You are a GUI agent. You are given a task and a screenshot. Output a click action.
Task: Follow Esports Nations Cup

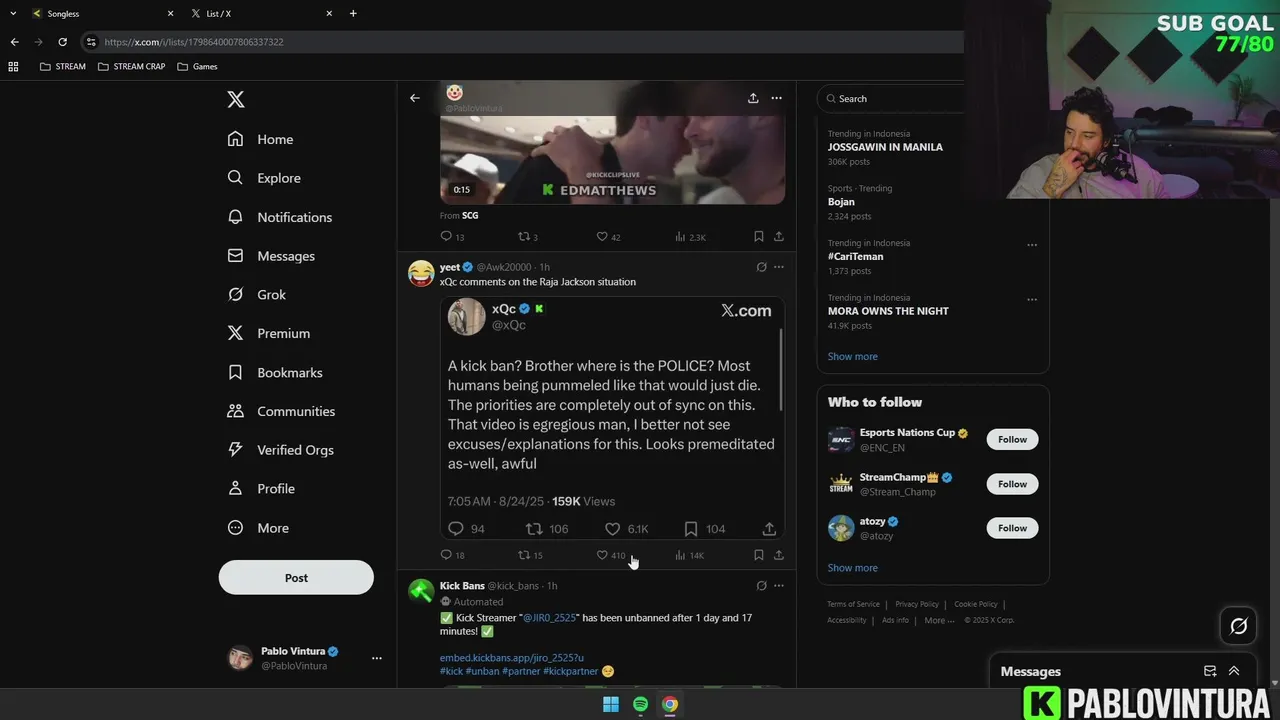pos(1012,439)
